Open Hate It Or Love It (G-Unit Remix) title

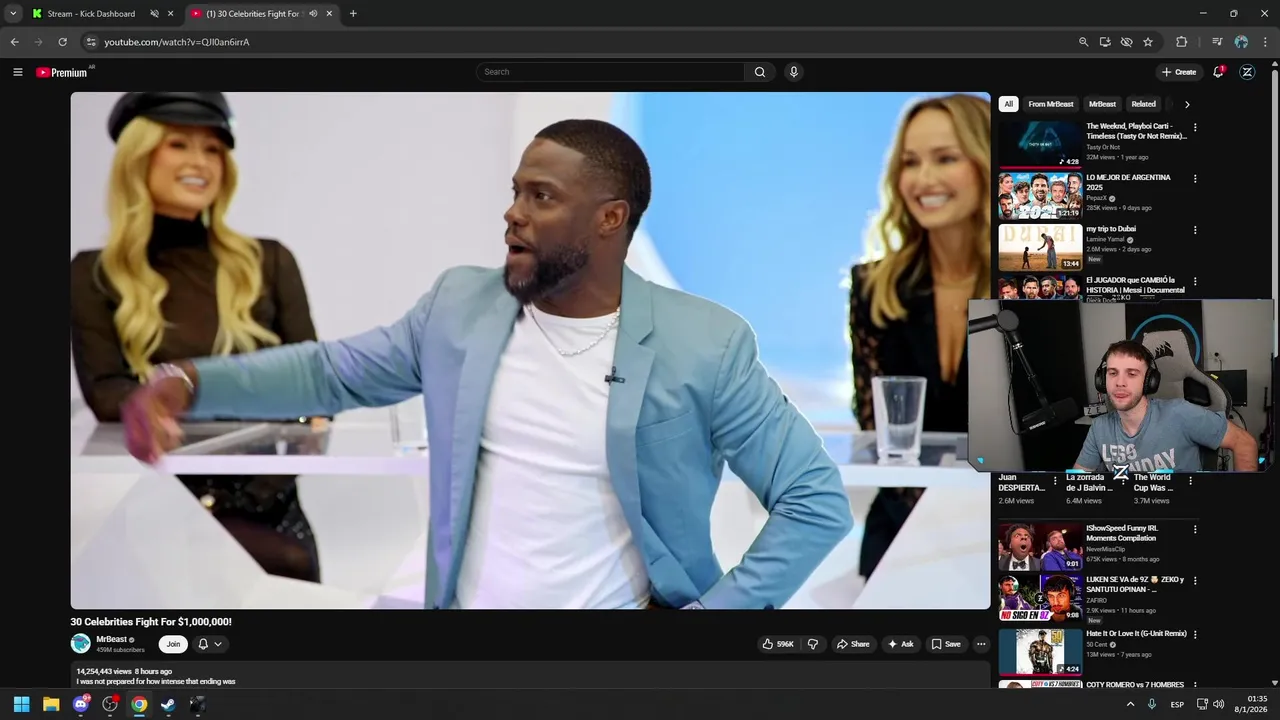tap(1136, 633)
